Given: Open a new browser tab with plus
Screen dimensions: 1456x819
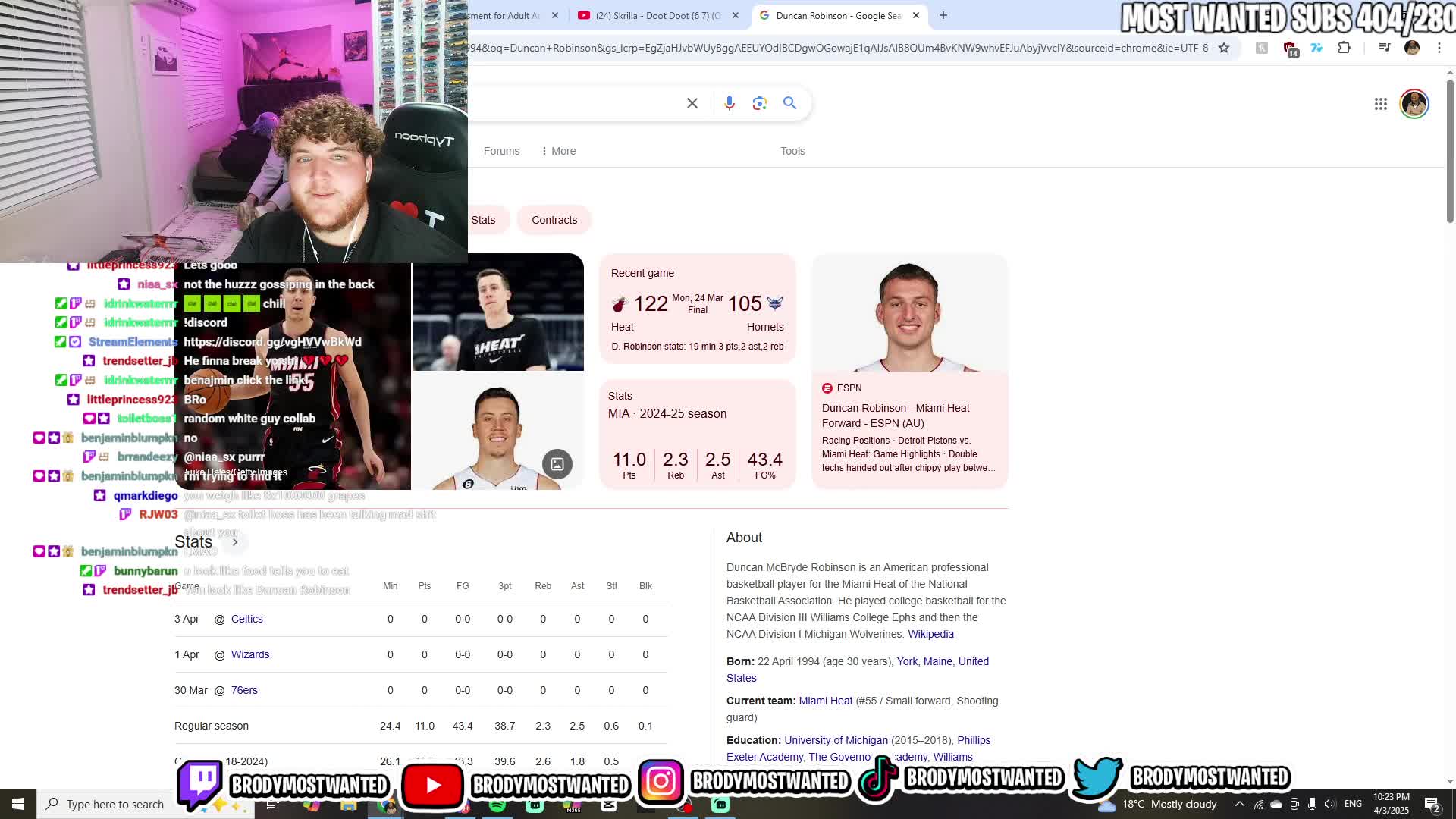Looking at the screenshot, I should click(943, 15).
